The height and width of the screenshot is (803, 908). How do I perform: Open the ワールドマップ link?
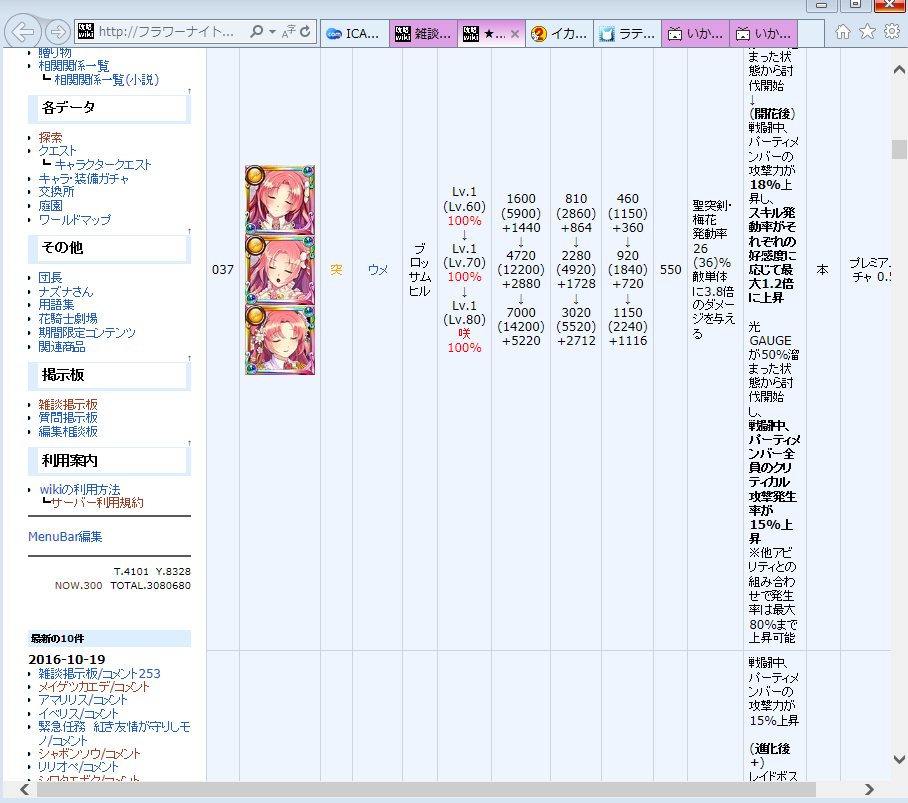pos(75,219)
